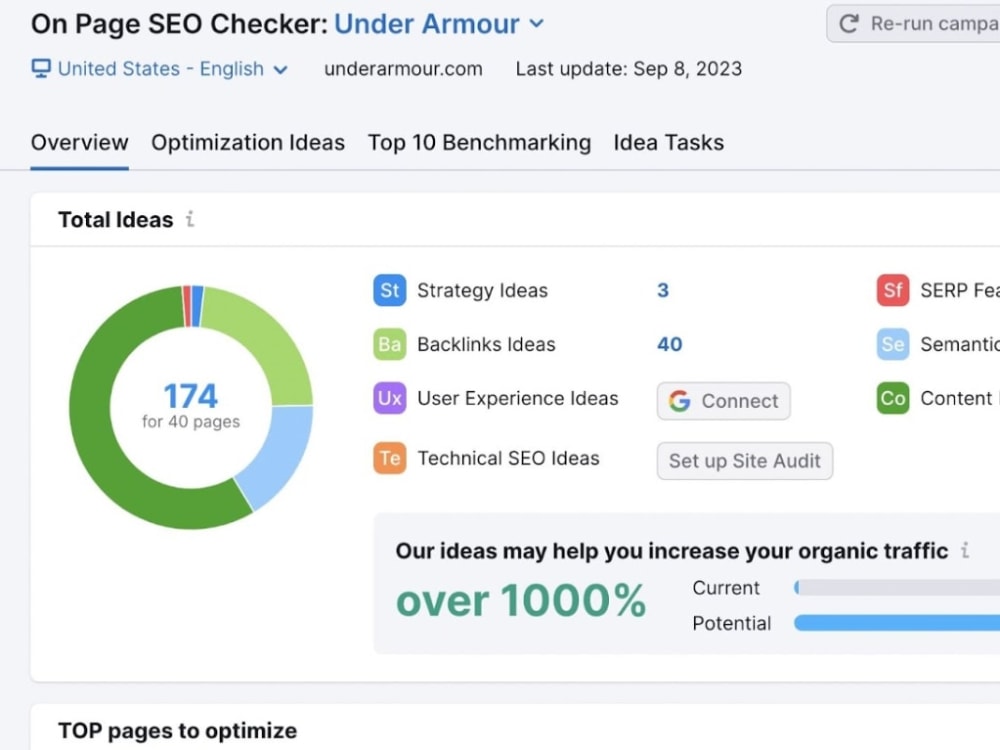Expand the United States - English selector
Image resolution: width=1000 pixels, height=750 pixels.
(160, 69)
